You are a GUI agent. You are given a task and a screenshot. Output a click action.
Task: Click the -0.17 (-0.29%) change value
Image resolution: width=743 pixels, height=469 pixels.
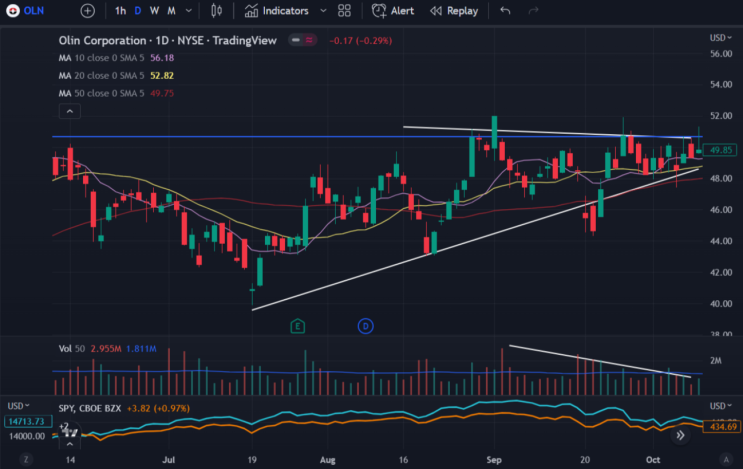pyautogui.click(x=361, y=41)
